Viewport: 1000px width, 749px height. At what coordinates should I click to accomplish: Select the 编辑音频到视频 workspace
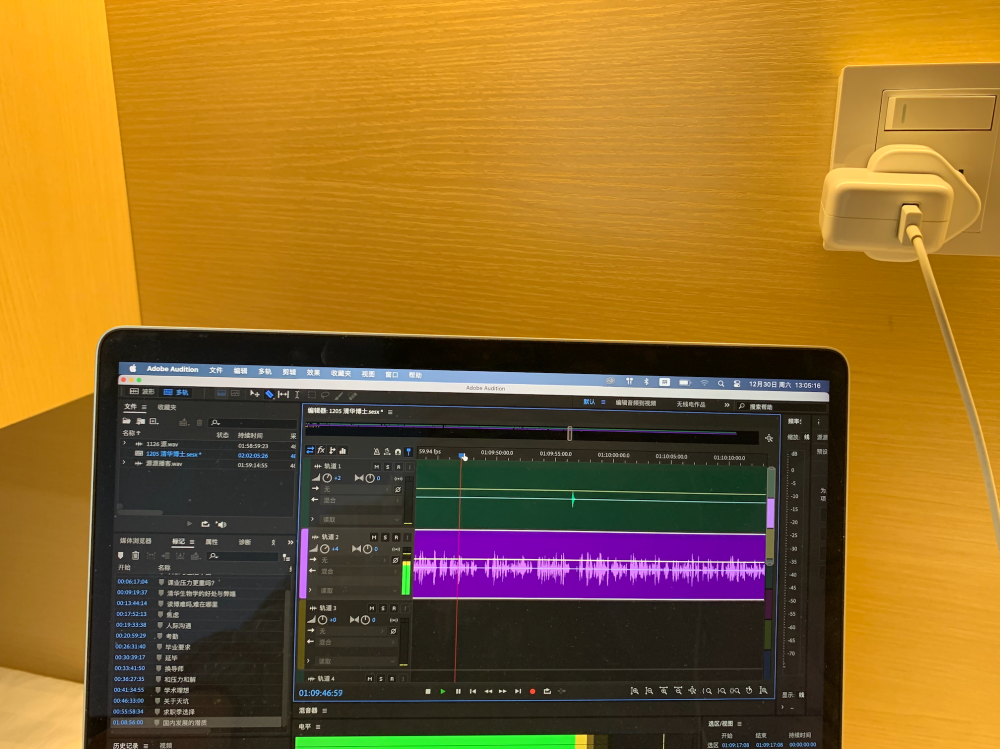click(635, 403)
